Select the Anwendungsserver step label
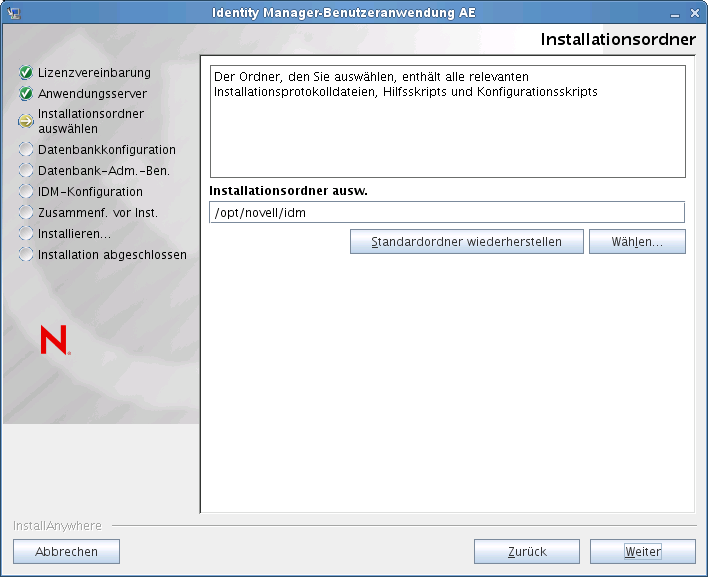Viewport: 708px width, 577px height. point(93,93)
